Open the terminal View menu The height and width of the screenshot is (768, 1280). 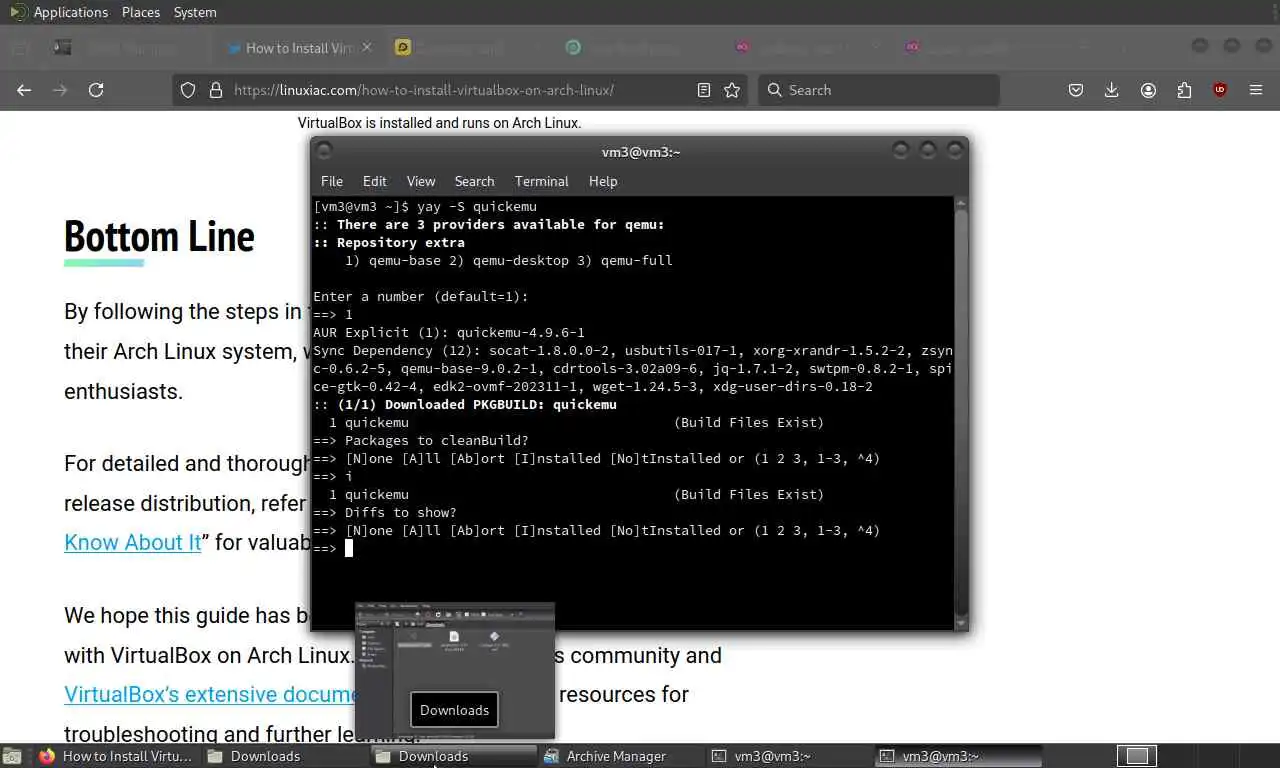click(x=421, y=181)
